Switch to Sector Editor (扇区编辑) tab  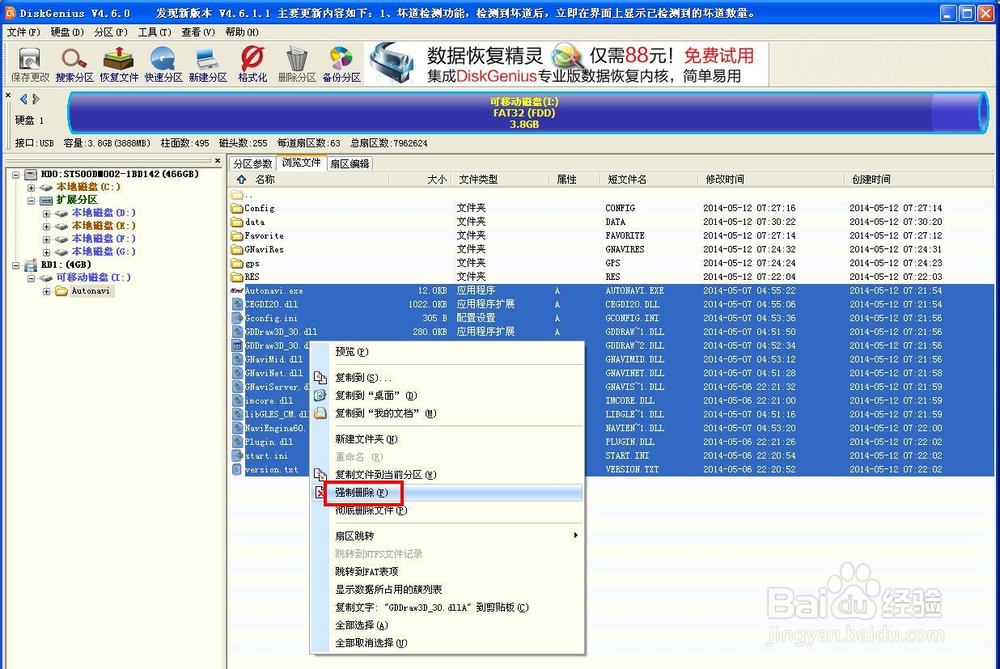coord(349,164)
